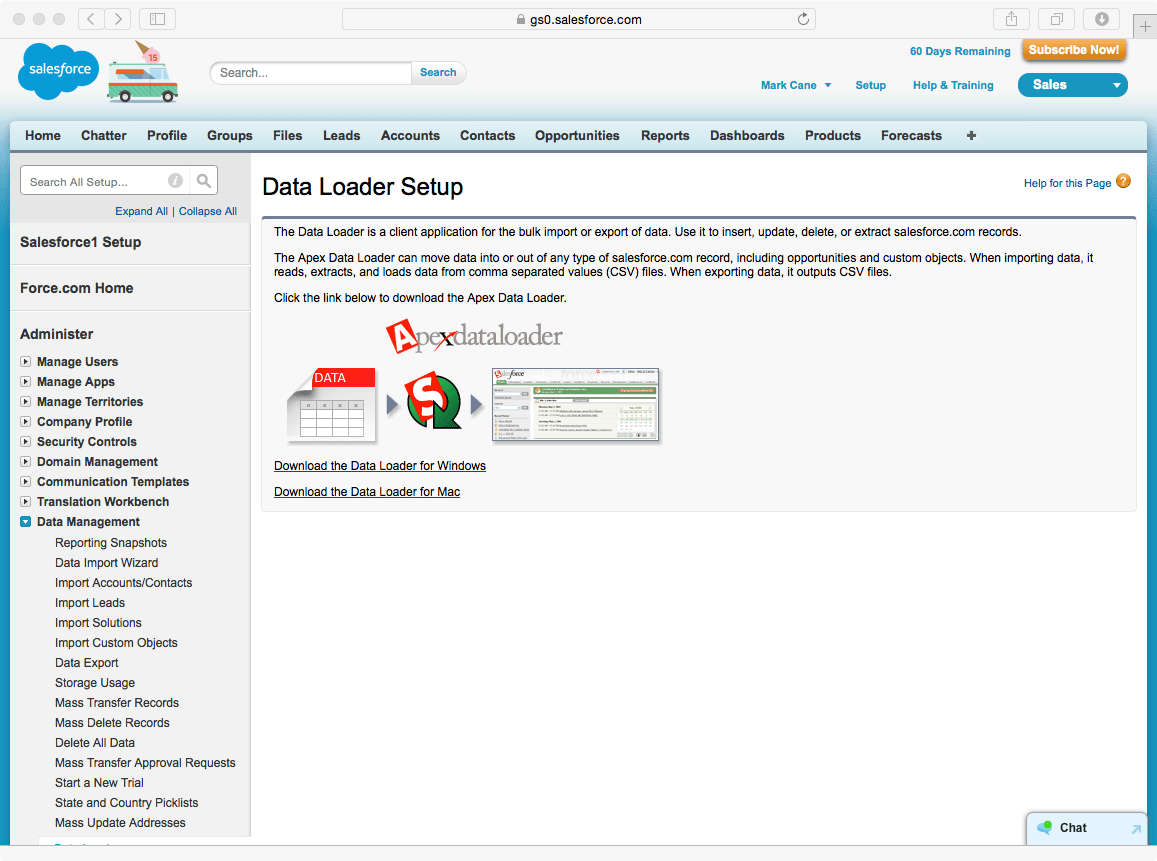1157x861 pixels.
Task: Toggle the Safari sidebar button
Action: coord(157,19)
